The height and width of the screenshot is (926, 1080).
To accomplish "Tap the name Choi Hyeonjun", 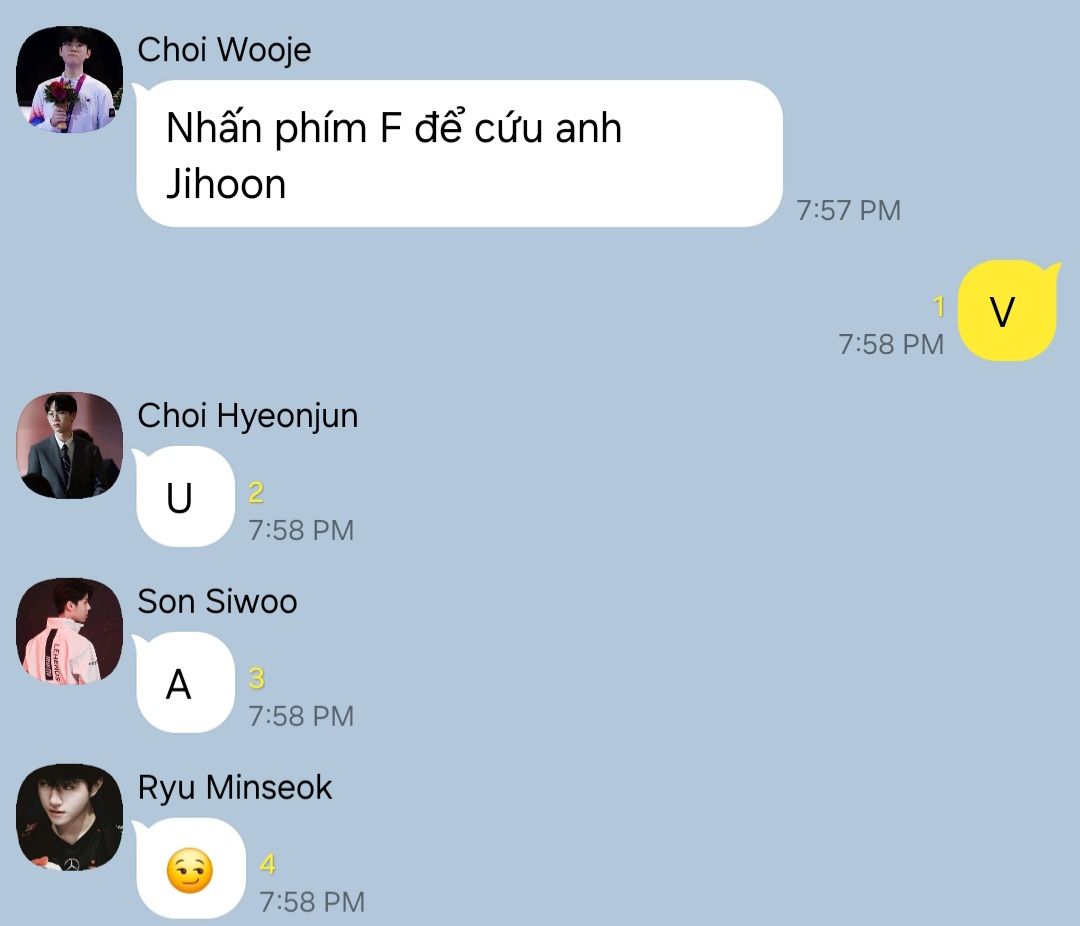I will (248, 415).
